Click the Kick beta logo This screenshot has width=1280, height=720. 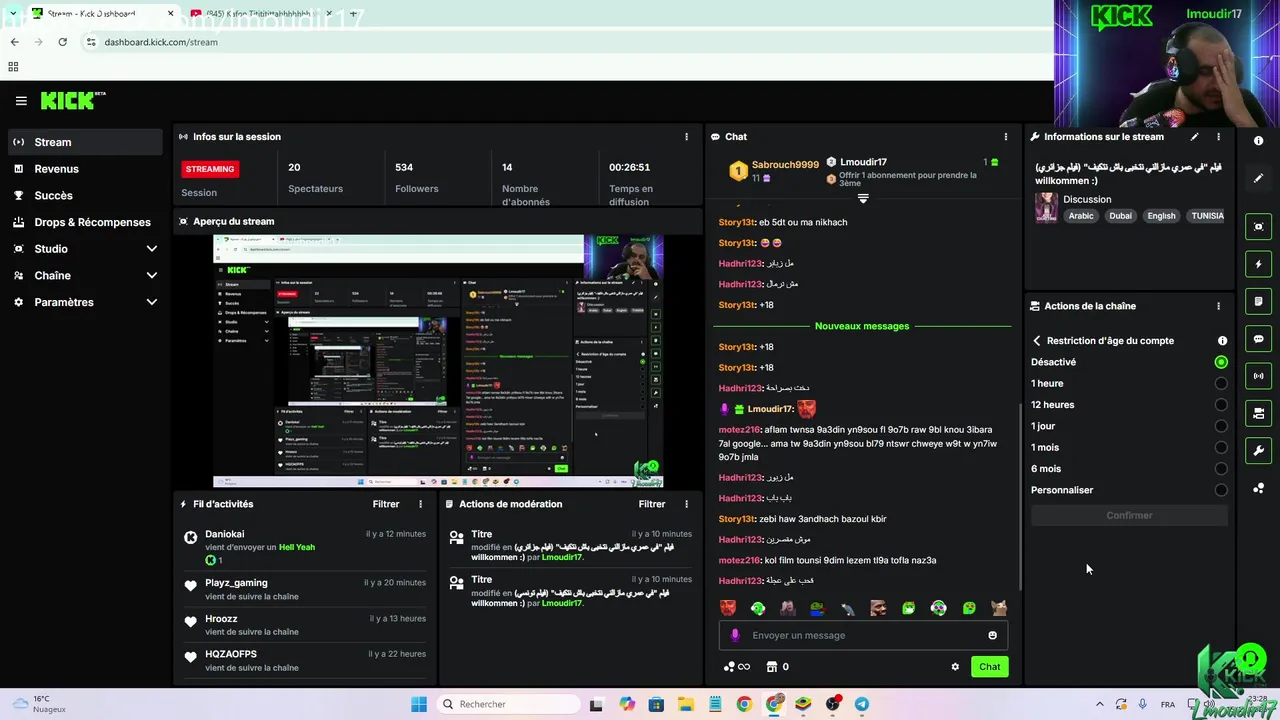click(x=72, y=101)
